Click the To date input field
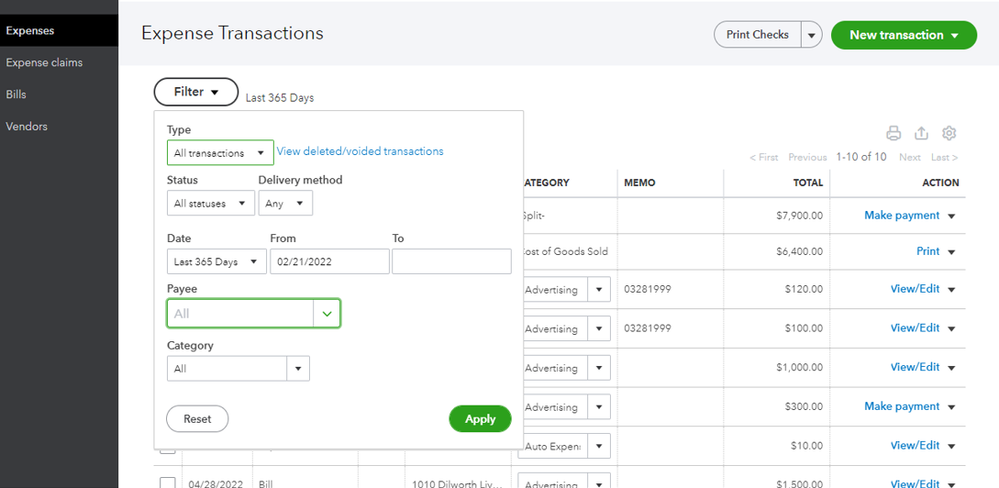The width and height of the screenshot is (999, 488). pos(451,262)
